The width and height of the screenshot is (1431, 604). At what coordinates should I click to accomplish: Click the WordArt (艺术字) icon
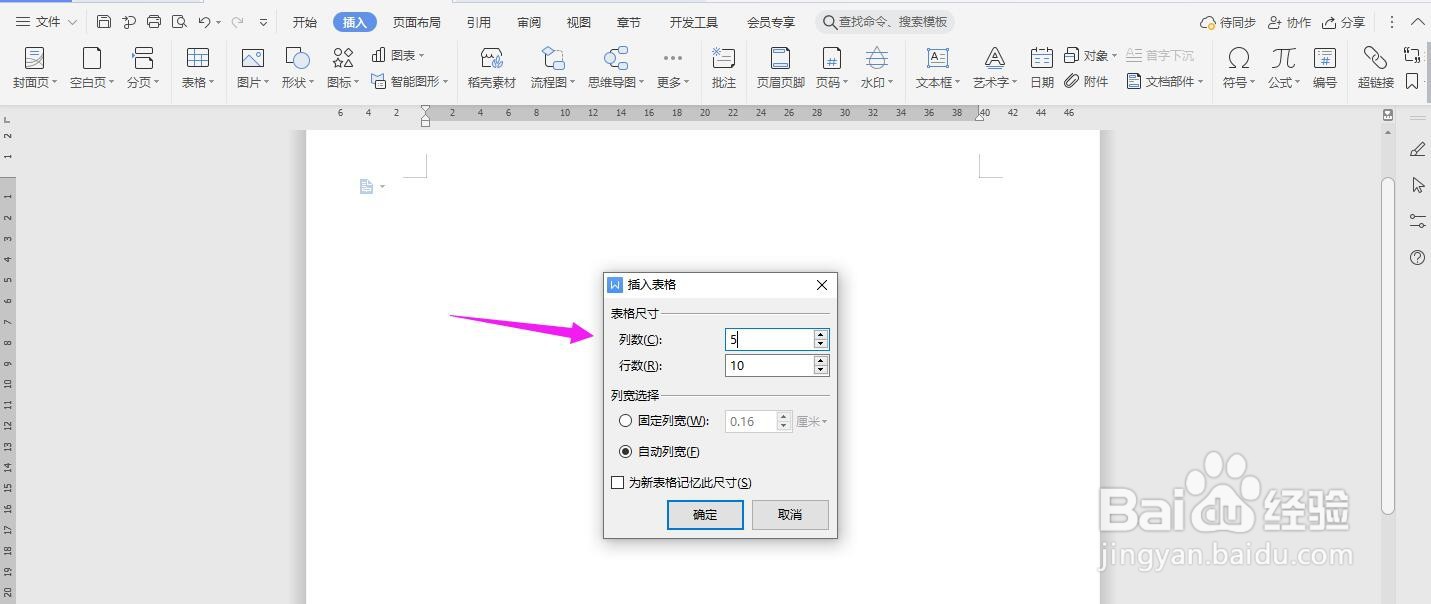click(994, 58)
